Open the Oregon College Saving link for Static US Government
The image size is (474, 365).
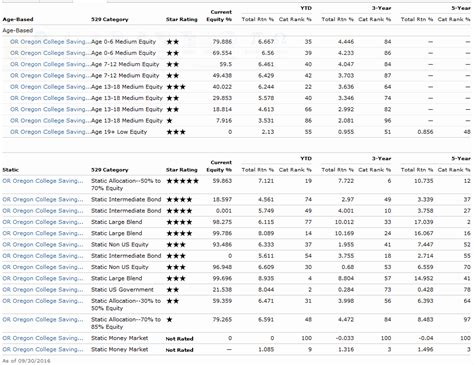(43, 290)
